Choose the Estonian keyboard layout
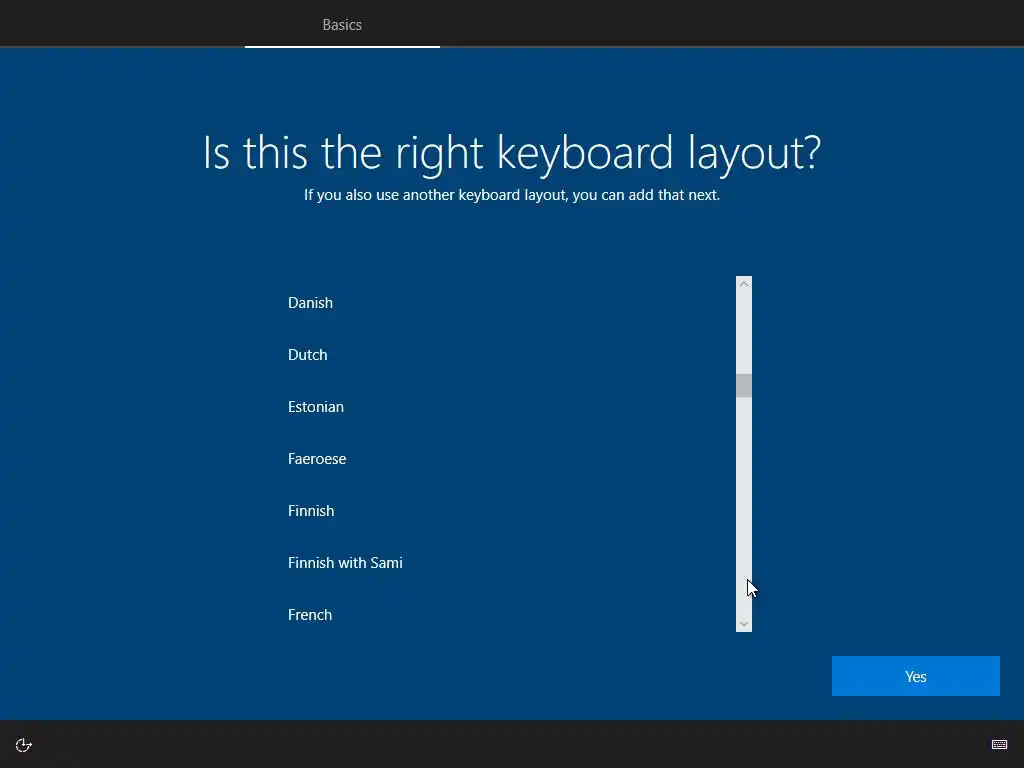Viewport: 1024px width, 768px height. [x=504, y=406]
